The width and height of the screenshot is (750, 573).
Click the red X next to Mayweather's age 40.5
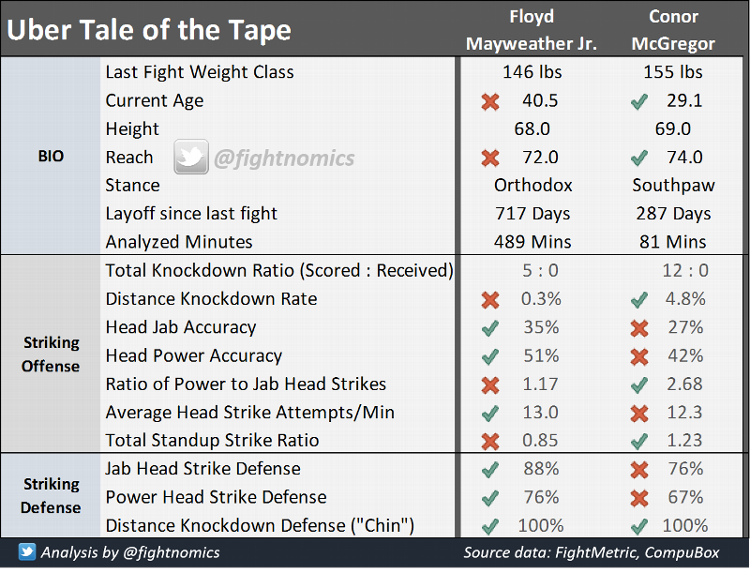[x=490, y=101]
